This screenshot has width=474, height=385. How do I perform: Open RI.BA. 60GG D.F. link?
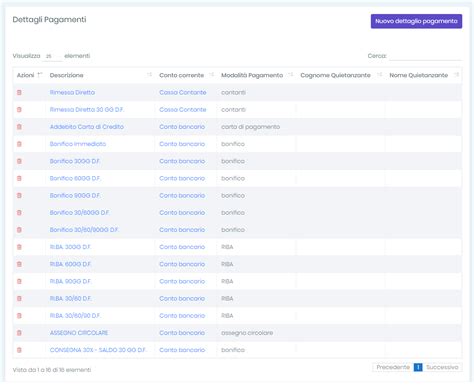point(70,264)
